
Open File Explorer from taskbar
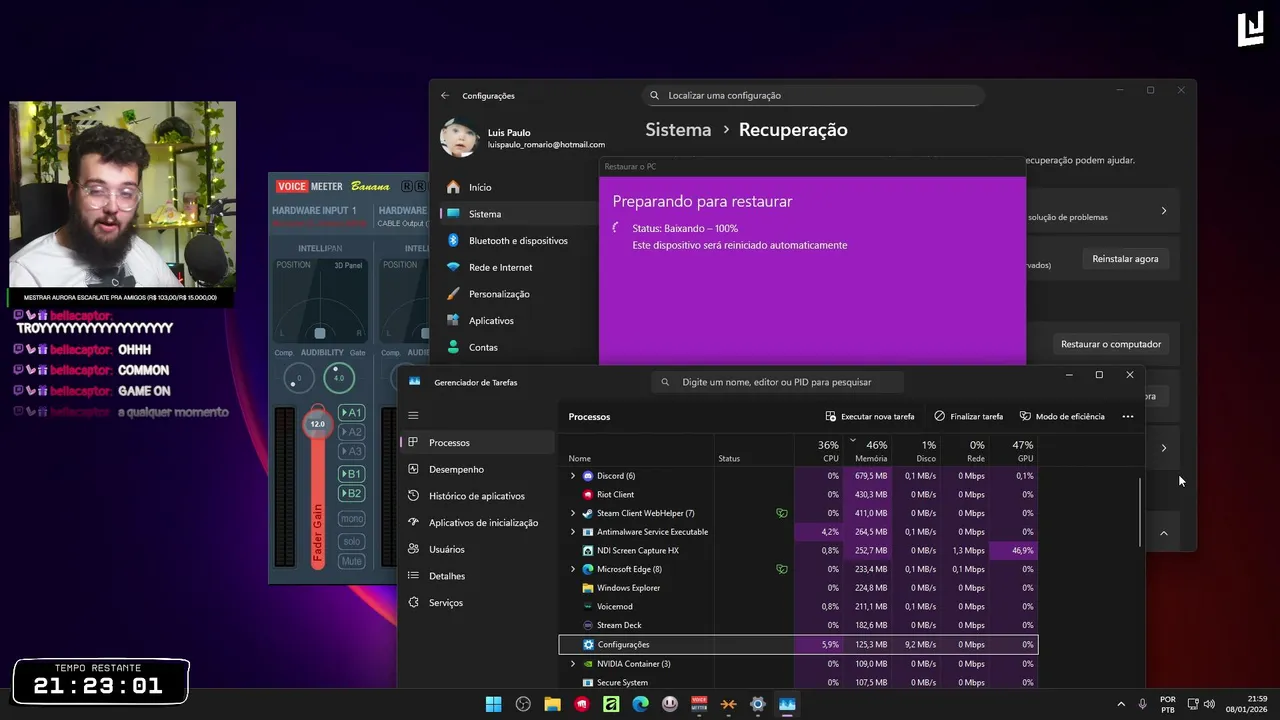pyautogui.click(x=552, y=704)
